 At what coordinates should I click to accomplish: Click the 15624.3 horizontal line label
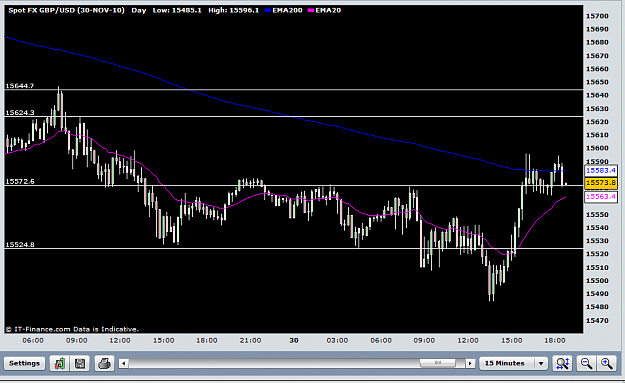(x=20, y=113)
